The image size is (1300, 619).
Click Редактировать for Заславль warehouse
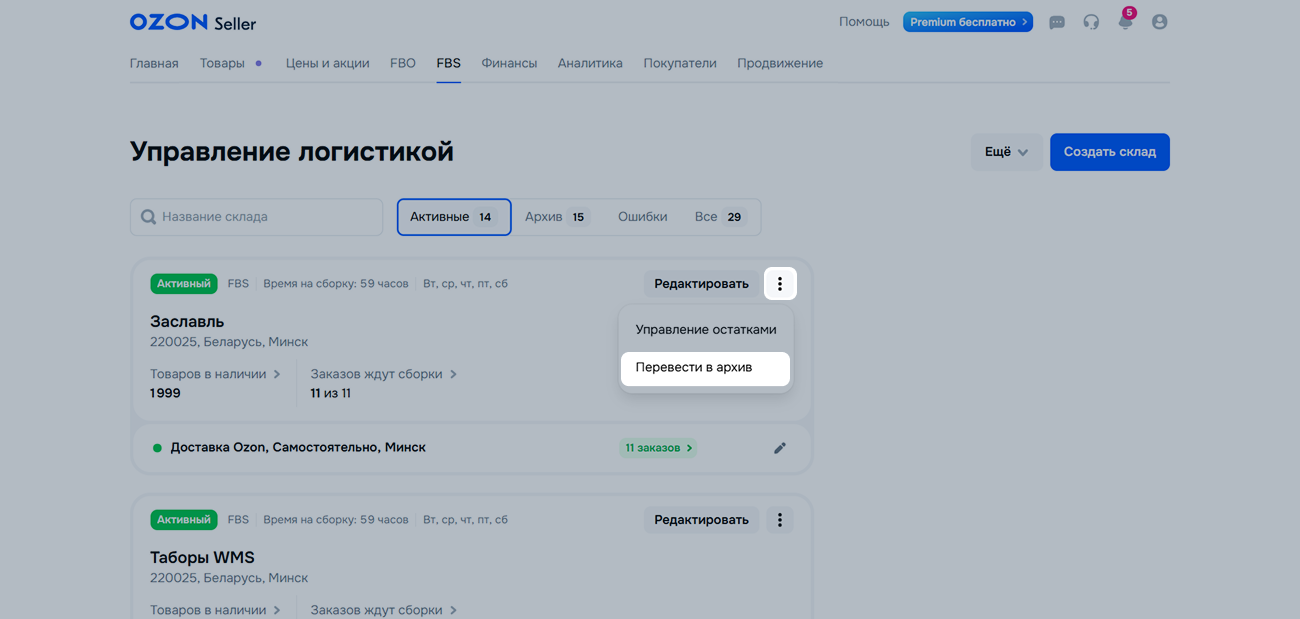pos(701,284)
